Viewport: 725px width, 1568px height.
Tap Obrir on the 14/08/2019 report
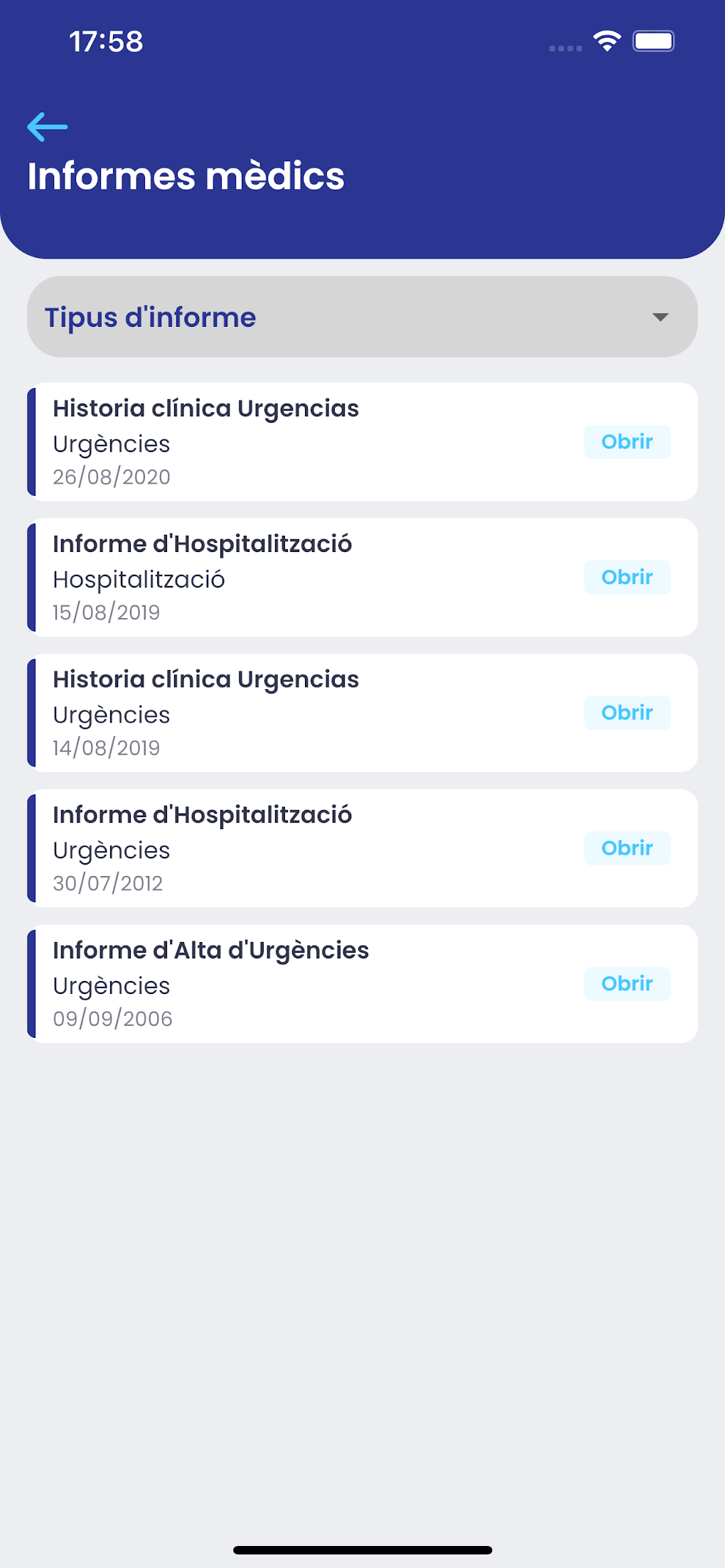pyautogui.click(x=627, y=713)
